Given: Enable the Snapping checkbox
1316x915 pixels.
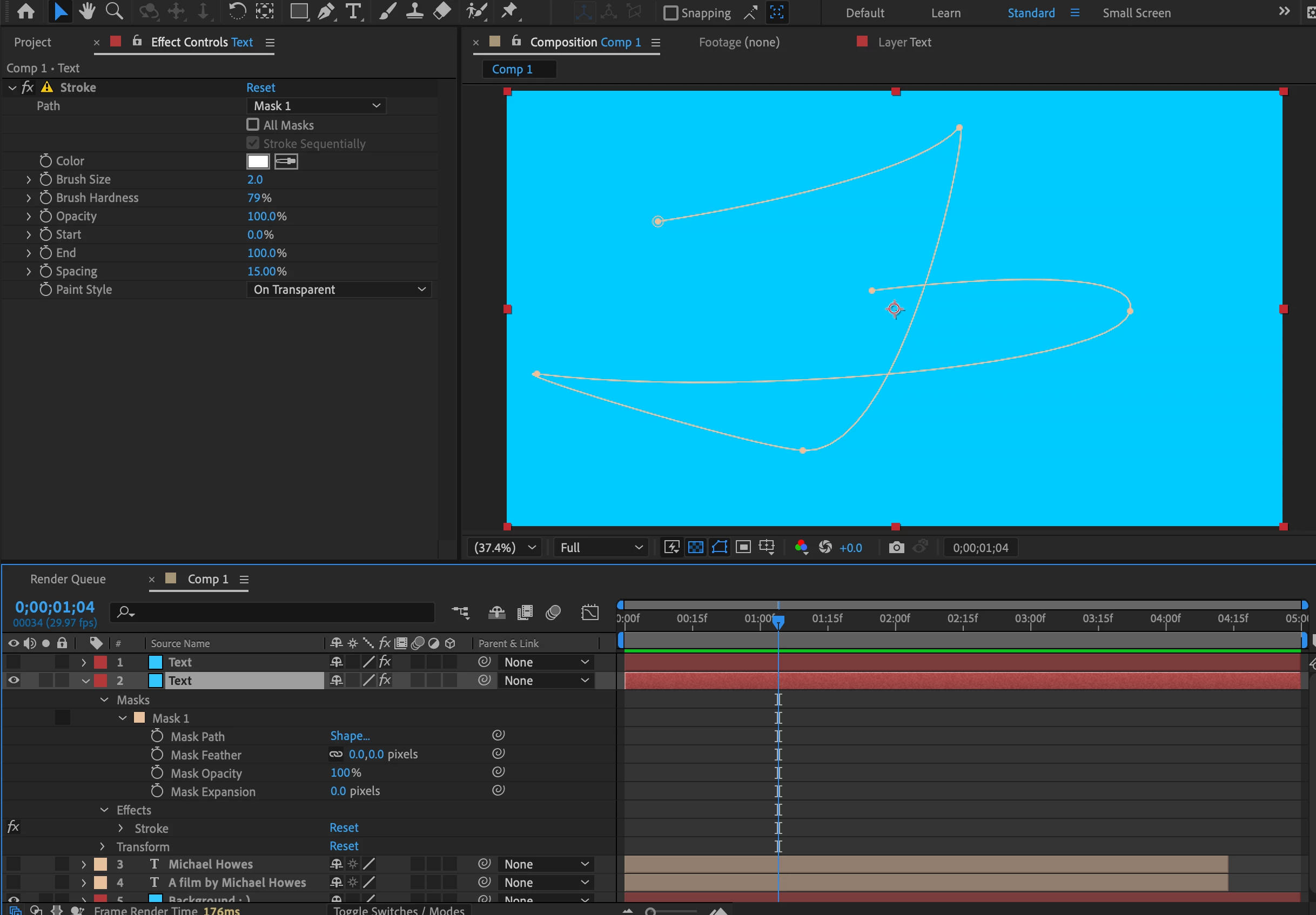Looking at the screenshot, I should 670,12.
